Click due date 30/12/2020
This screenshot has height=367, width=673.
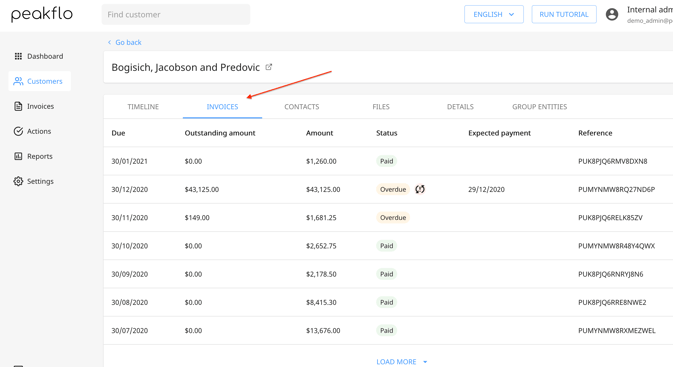pyautogui.click(x=130, y=189)
